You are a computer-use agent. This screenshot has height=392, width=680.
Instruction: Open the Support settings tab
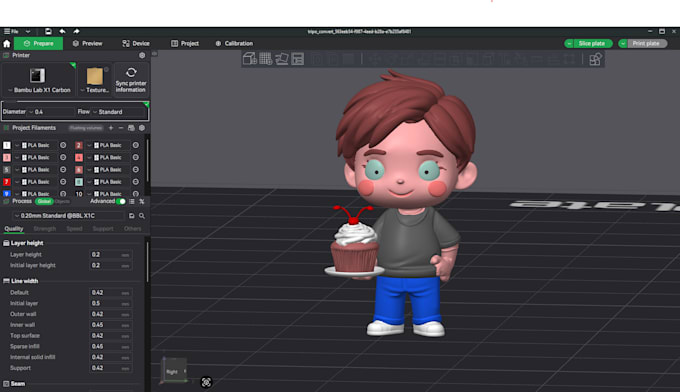[x=103, y=229]
